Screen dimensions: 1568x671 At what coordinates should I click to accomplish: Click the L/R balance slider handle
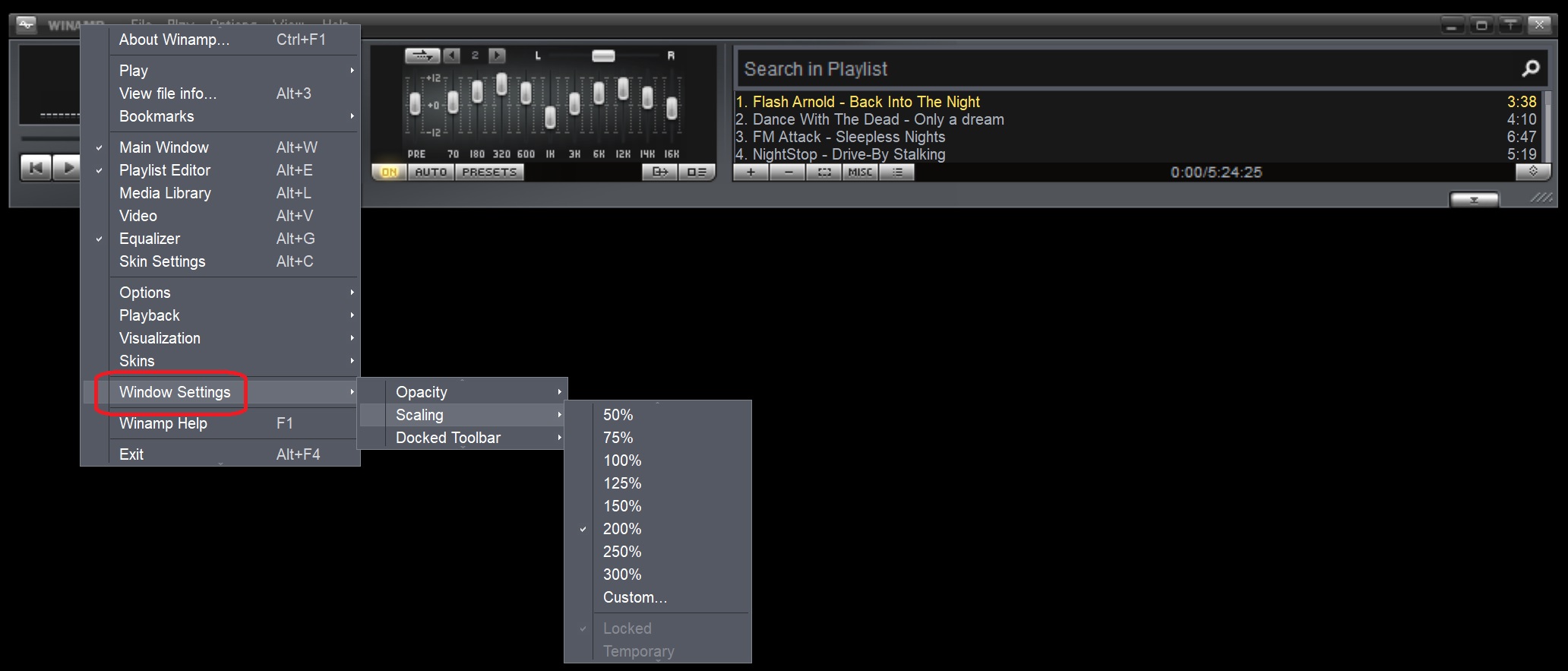(603, 55)
